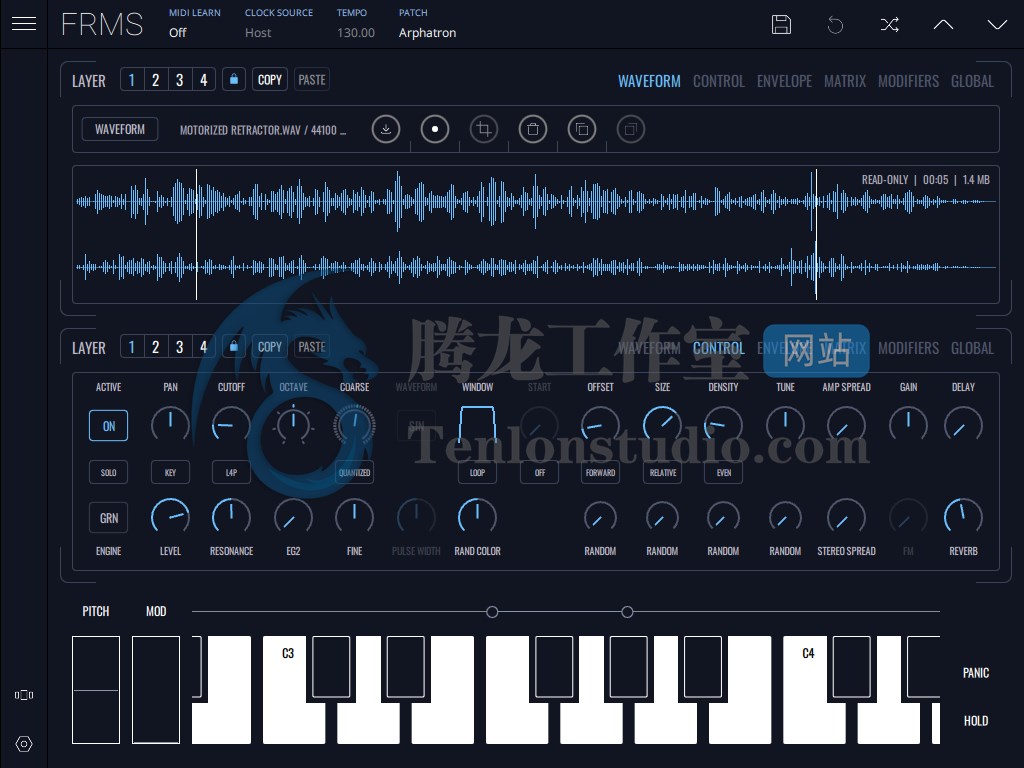The height and width of the screenshot is (768, 1024).
Task: Click the window shape display
Action: point(477,425)
